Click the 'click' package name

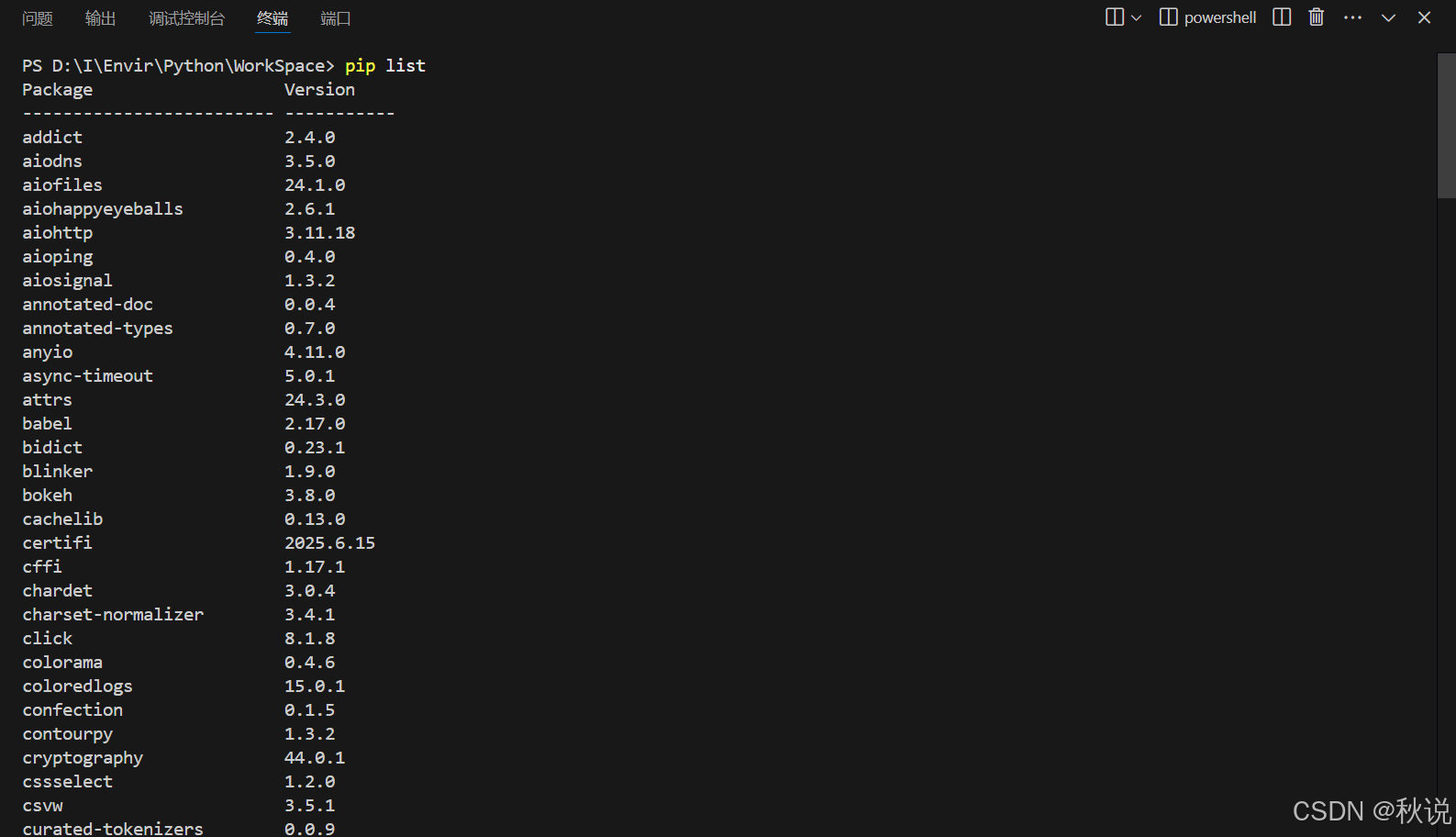48,638
